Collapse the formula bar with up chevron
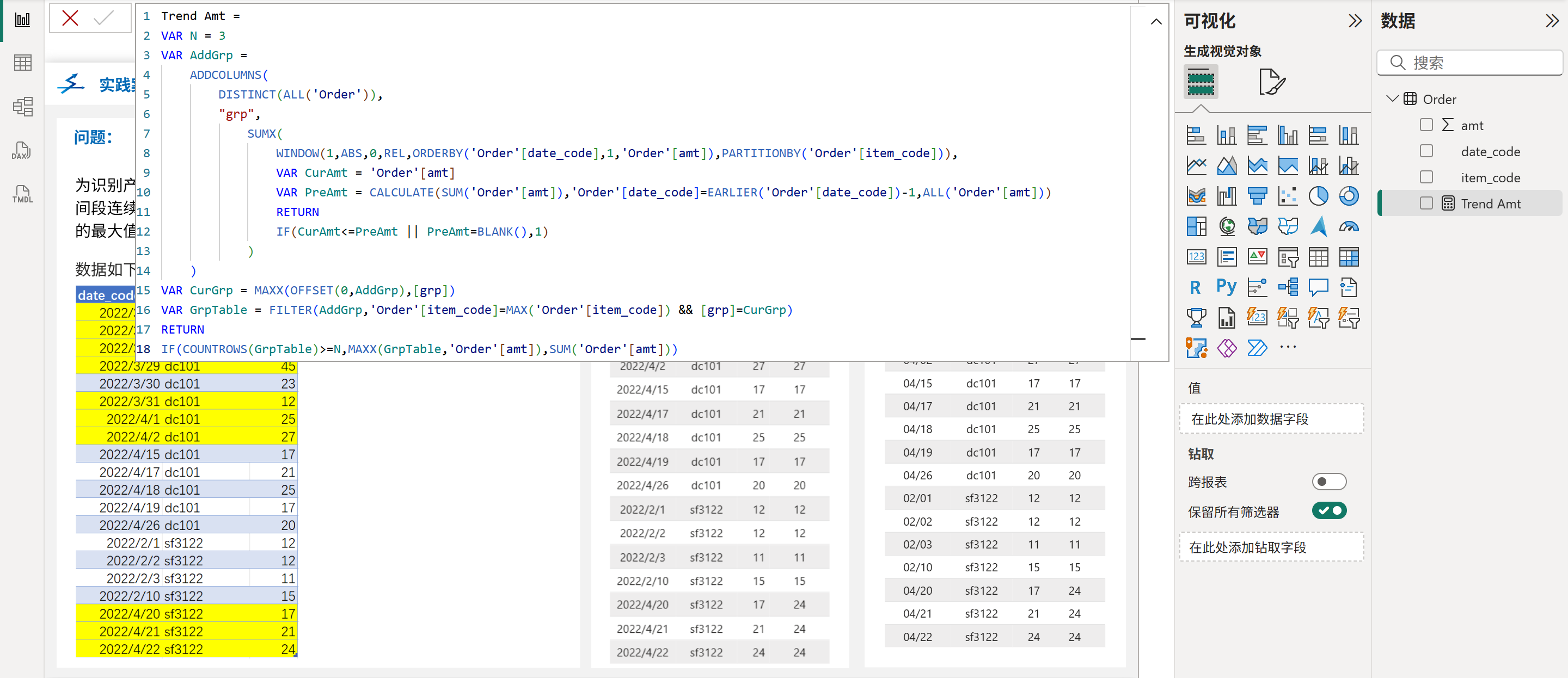Screen dimensions: 1568x678 coord(1155,22)
